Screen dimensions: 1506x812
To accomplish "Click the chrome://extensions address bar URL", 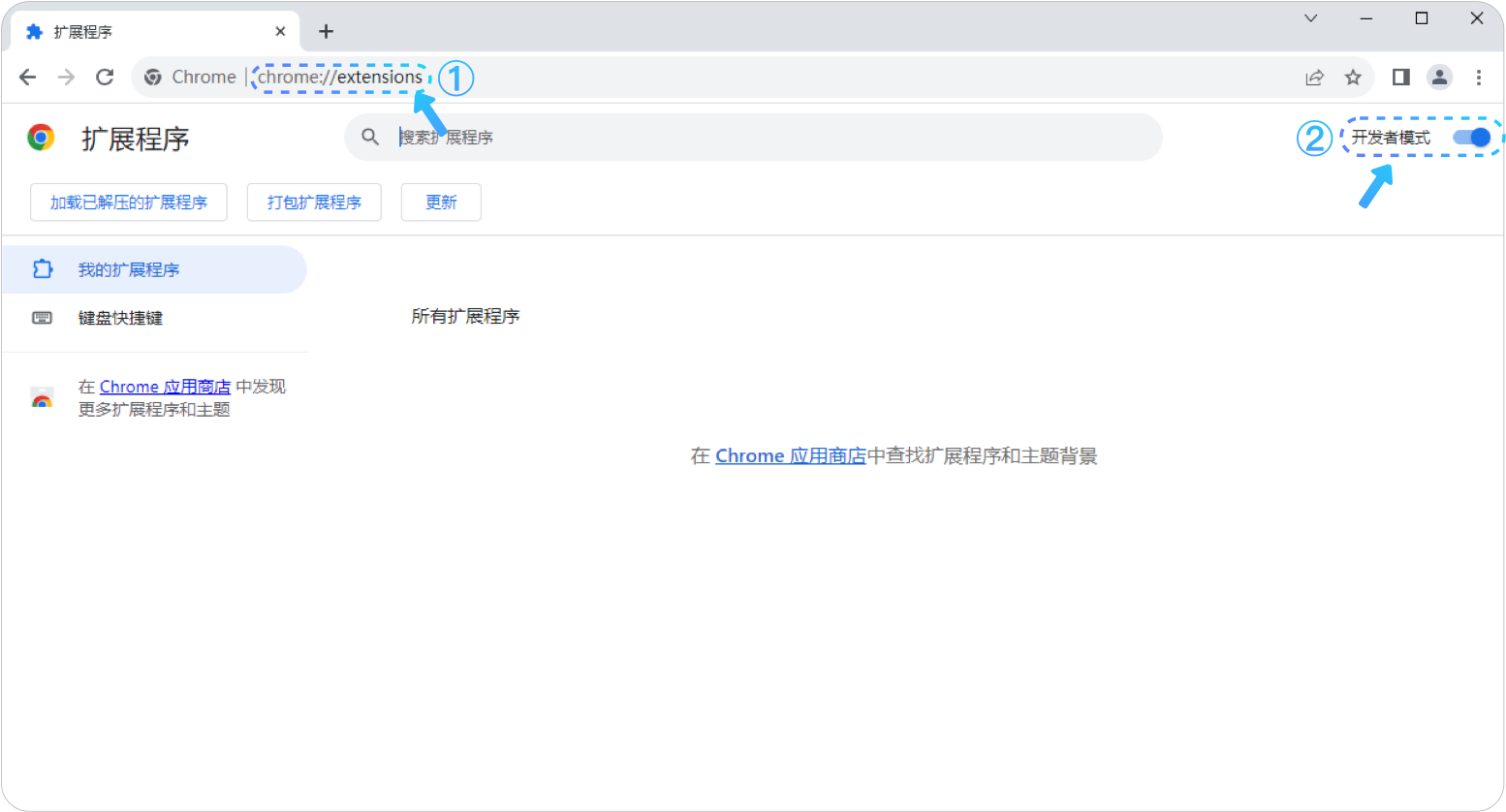I will click(340, 78).
